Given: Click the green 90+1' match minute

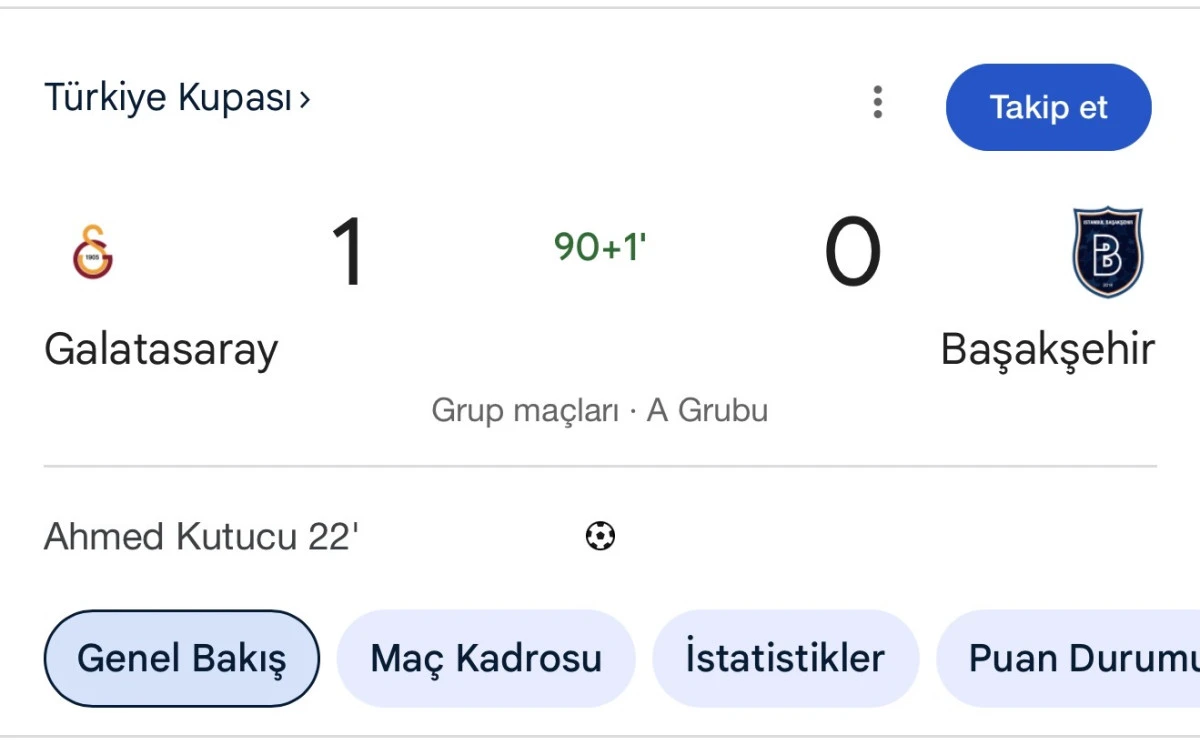Looking at the screenshot, I should click(600, 246).
